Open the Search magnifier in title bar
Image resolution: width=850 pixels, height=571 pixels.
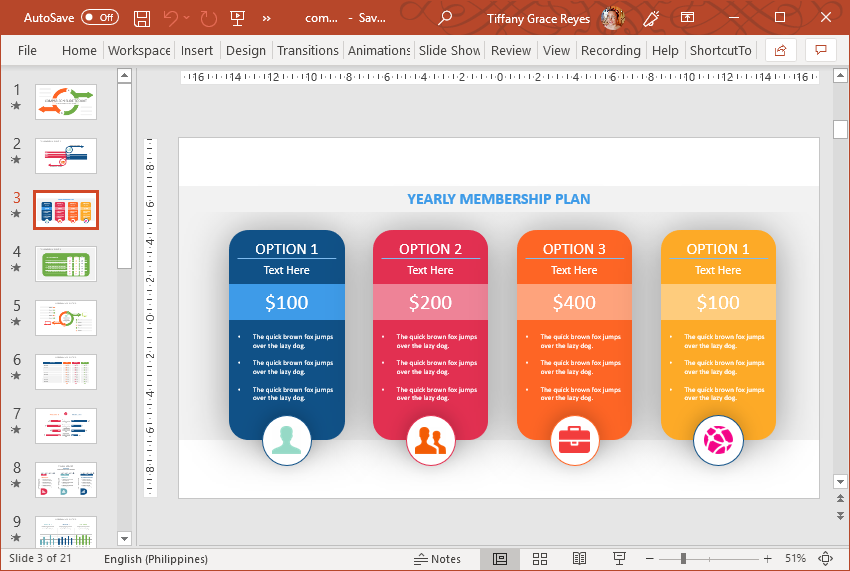[445, 18]
